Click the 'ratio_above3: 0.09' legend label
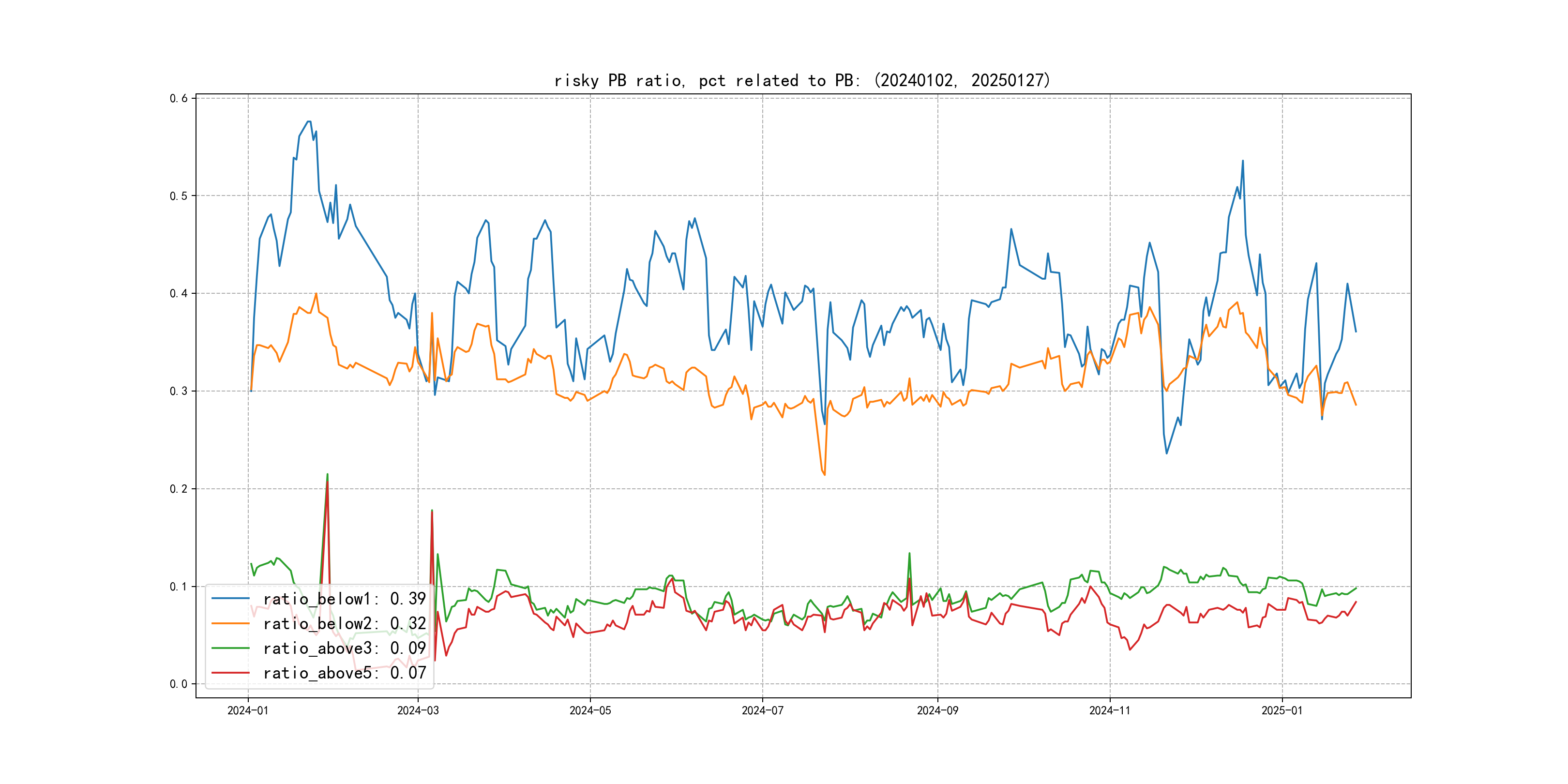 tap(345, 648)
